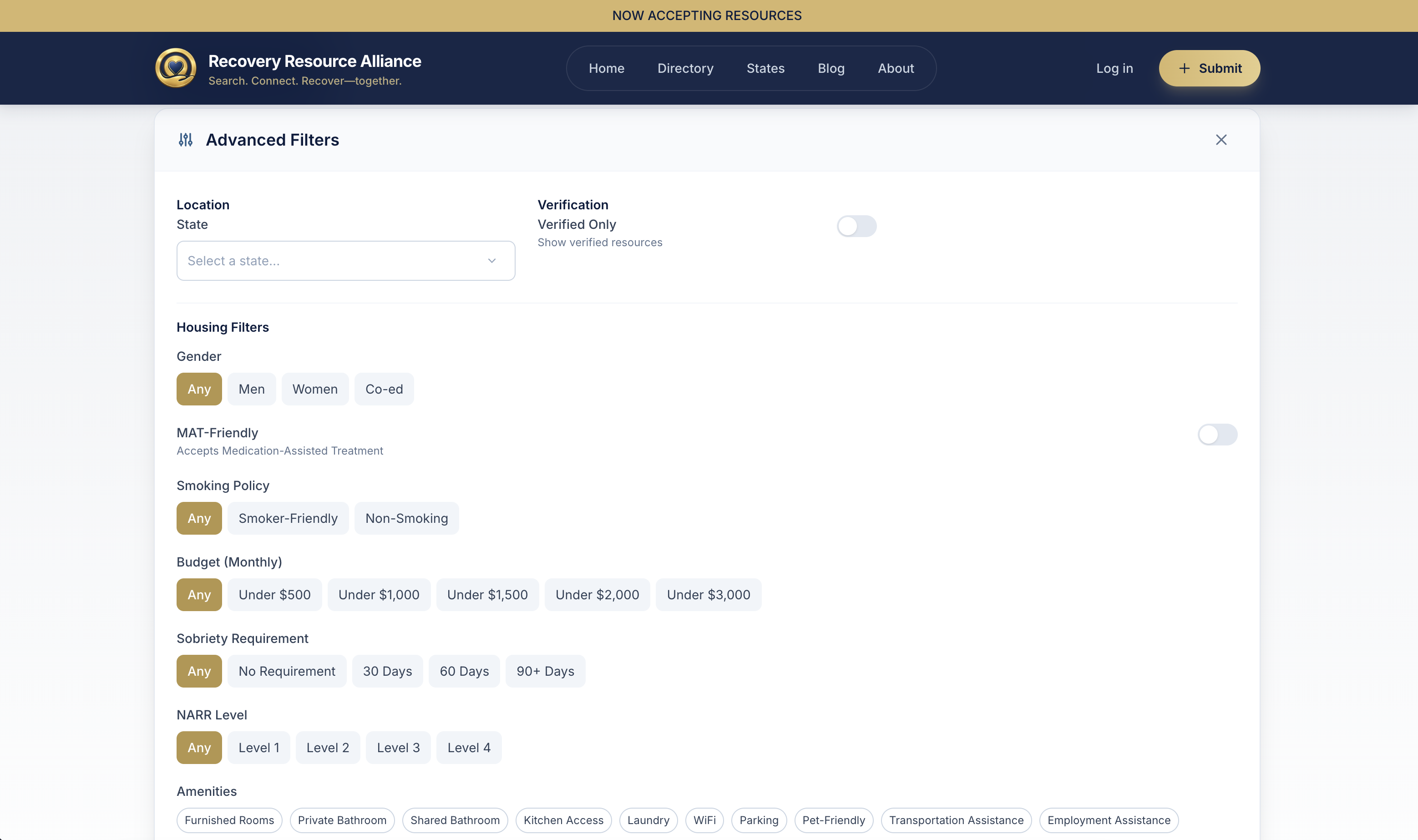Select the Women gender option
Screen dimensions: 1418x840
click(315, 390)
